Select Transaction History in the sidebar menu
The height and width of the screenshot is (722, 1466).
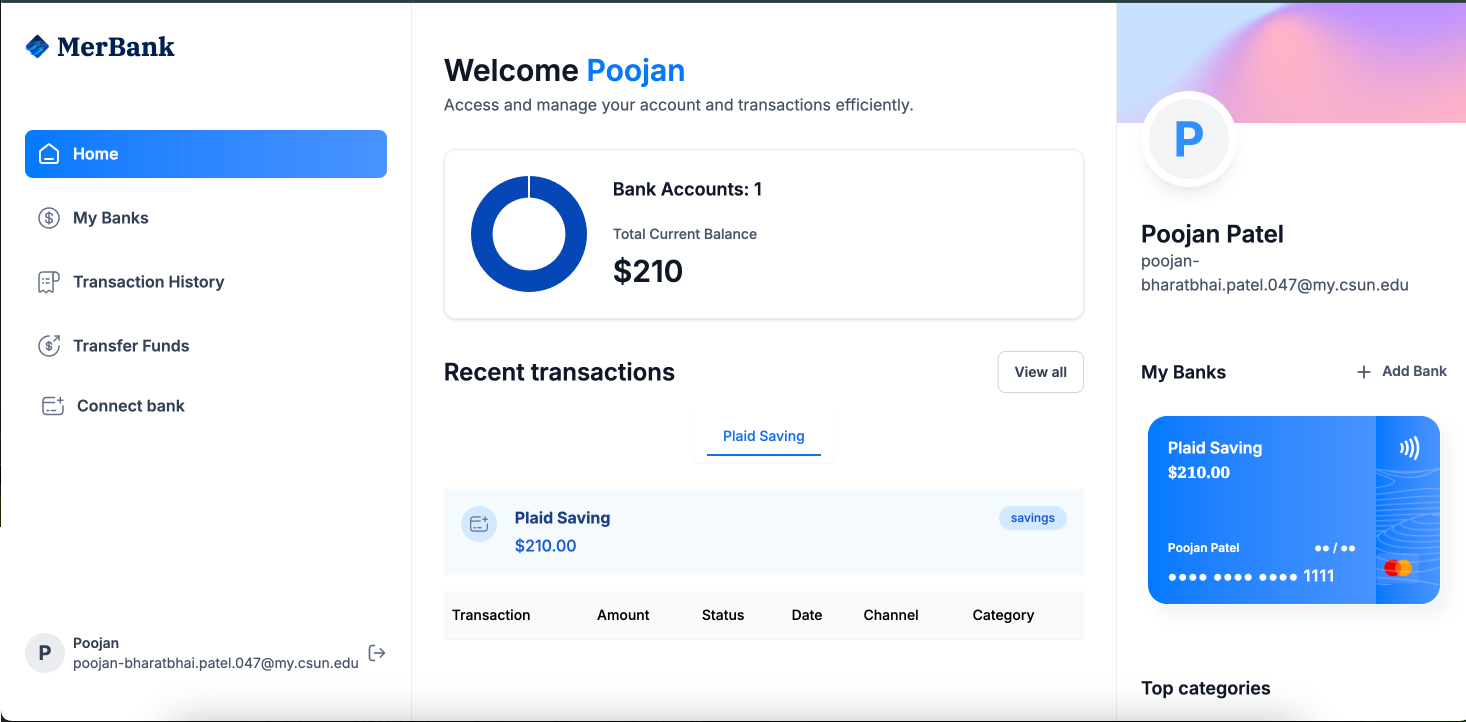(x=148, y=281)
